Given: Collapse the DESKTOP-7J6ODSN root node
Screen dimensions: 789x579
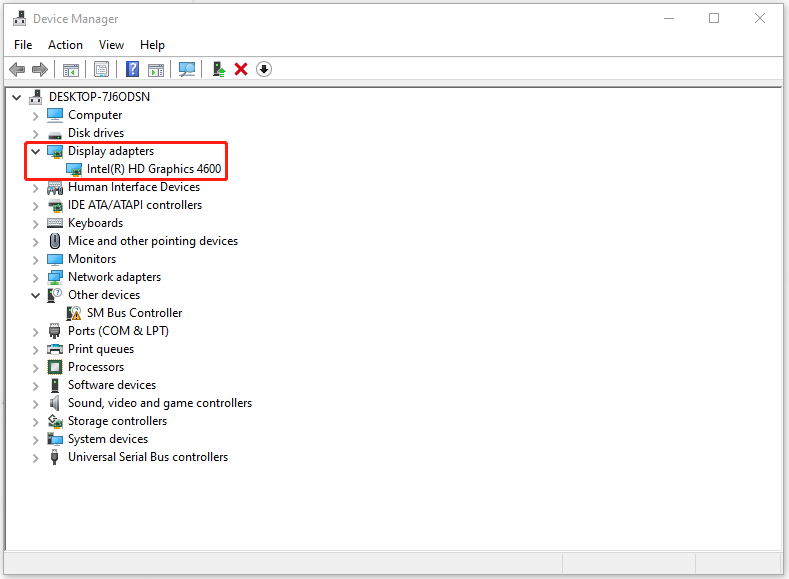Looking at the screenshot, I should click(x=17, y=97).
